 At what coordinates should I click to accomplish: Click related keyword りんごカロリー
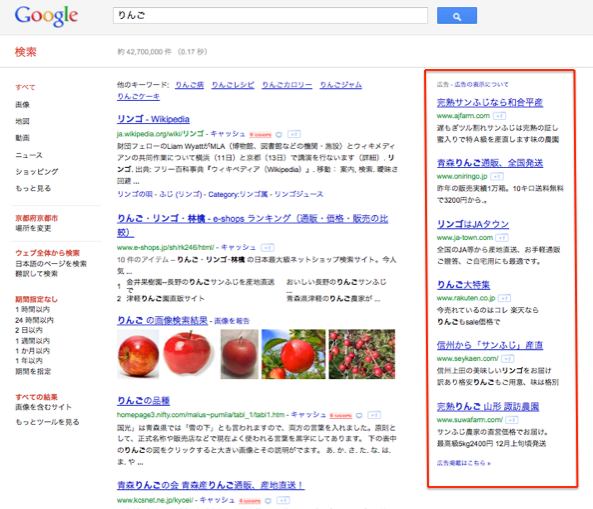[x=287, y=85]
